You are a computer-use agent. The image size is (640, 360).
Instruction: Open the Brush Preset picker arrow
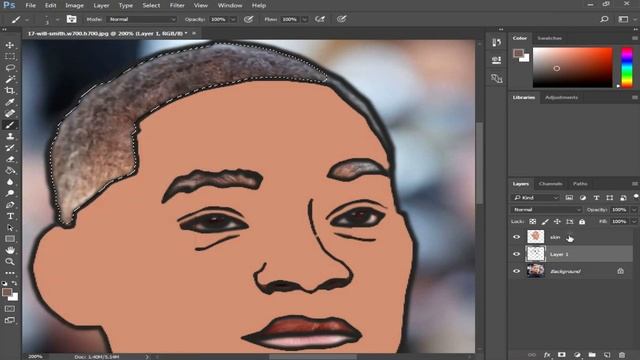click(x=57, y=19)
